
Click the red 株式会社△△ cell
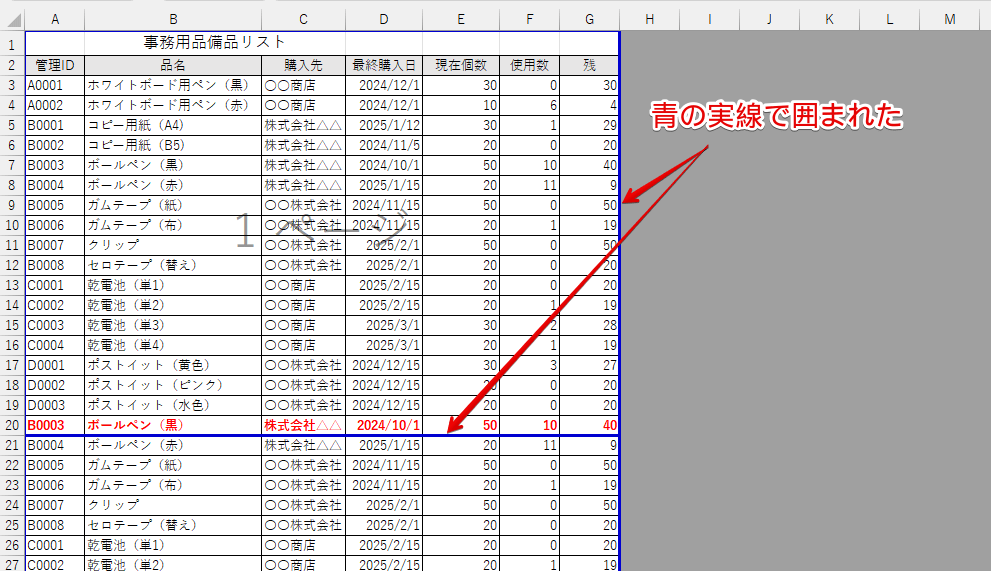[x=303, y=425]
